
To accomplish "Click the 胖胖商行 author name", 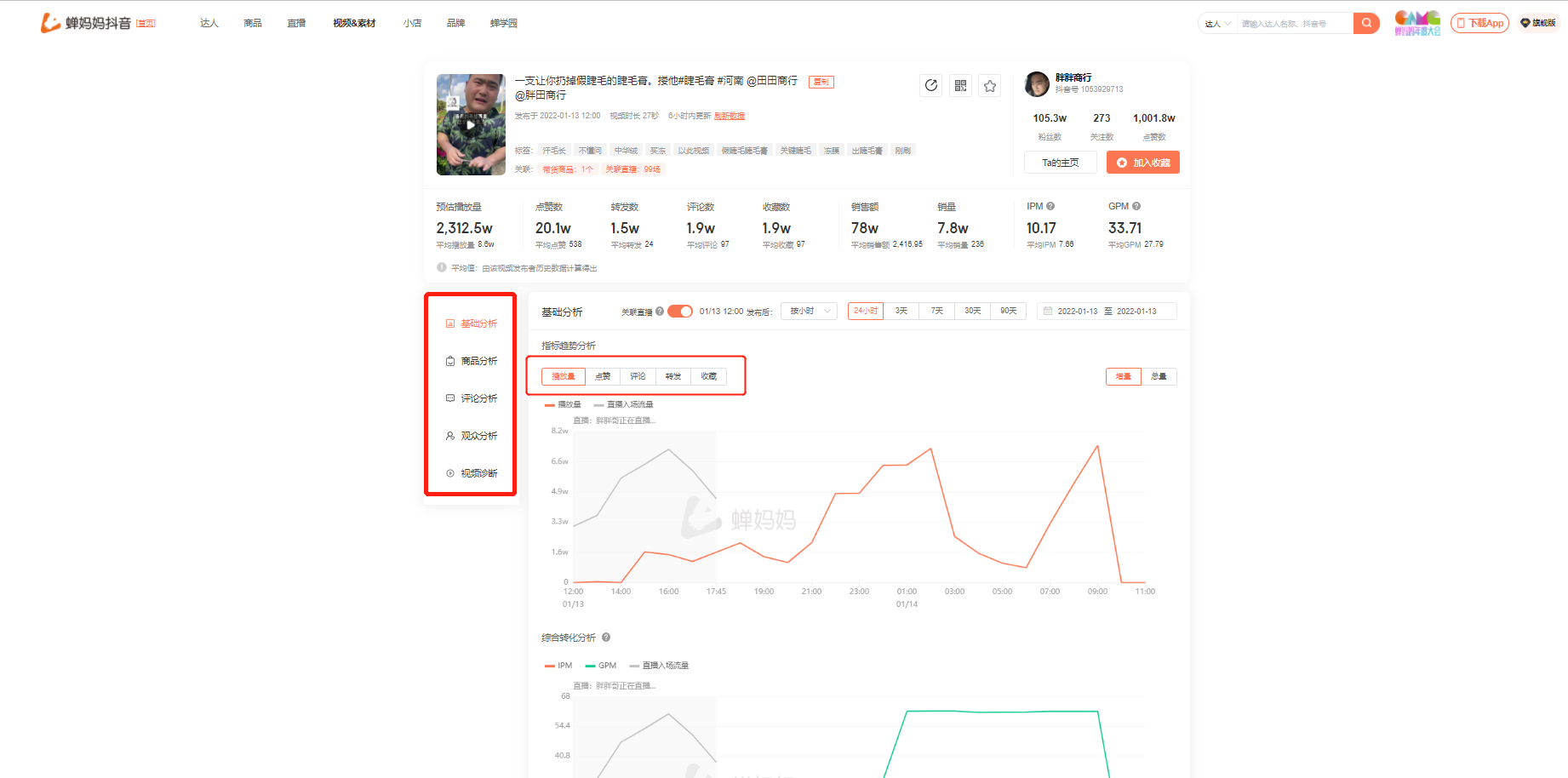I will (x=1073, y=77).
